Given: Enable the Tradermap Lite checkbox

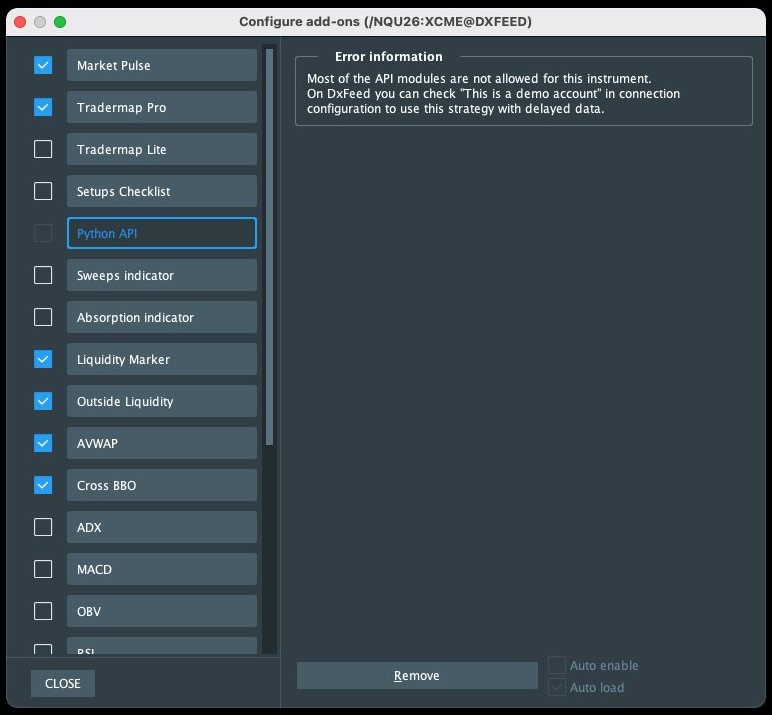Looking at the screenshot, I should [43, 149].
